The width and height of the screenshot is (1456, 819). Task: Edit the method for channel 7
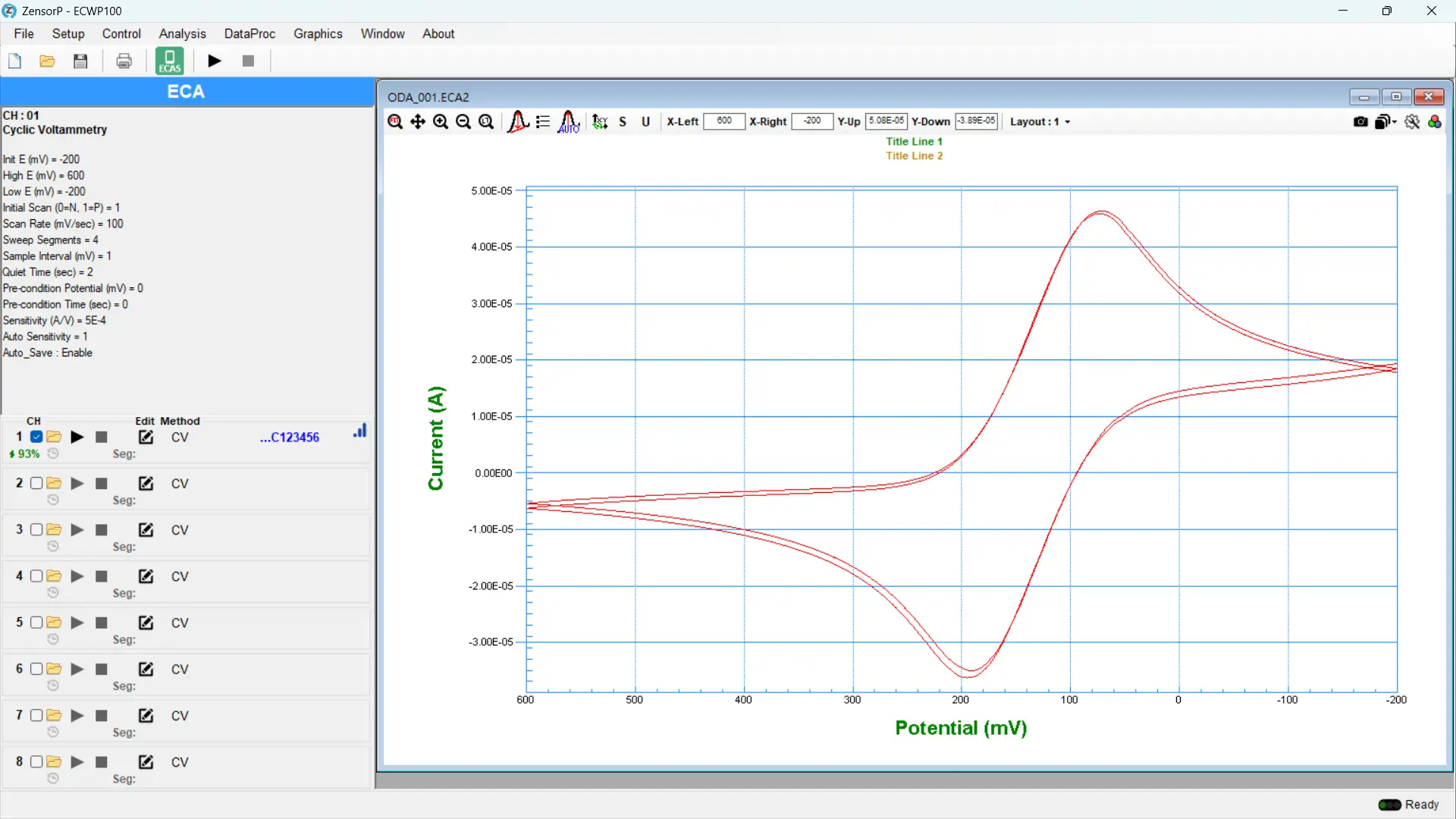coord(146,715)
